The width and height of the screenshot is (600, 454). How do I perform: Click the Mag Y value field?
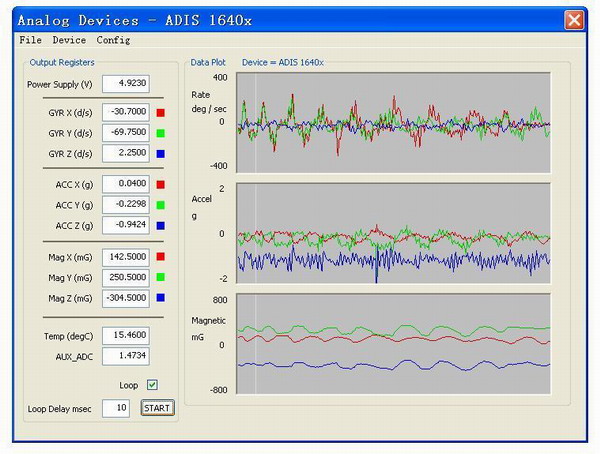point(126,278)
